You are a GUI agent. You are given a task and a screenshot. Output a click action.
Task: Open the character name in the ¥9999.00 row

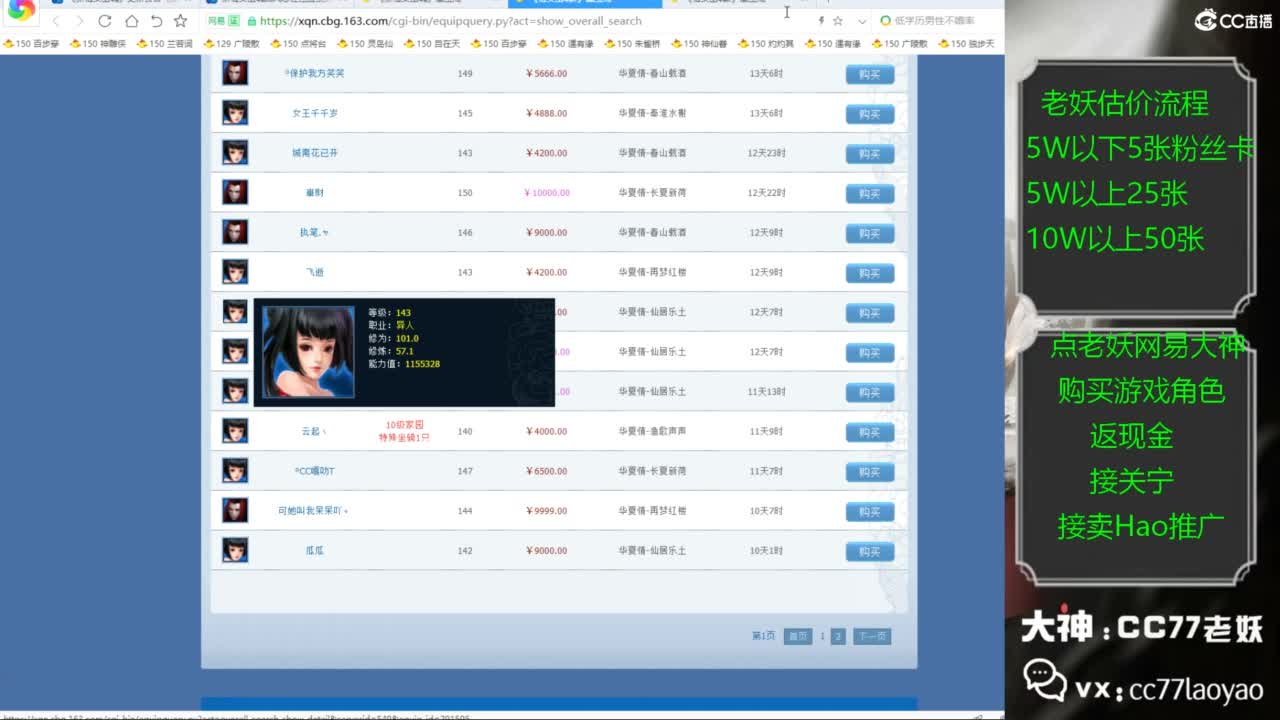tap(313, 511)
